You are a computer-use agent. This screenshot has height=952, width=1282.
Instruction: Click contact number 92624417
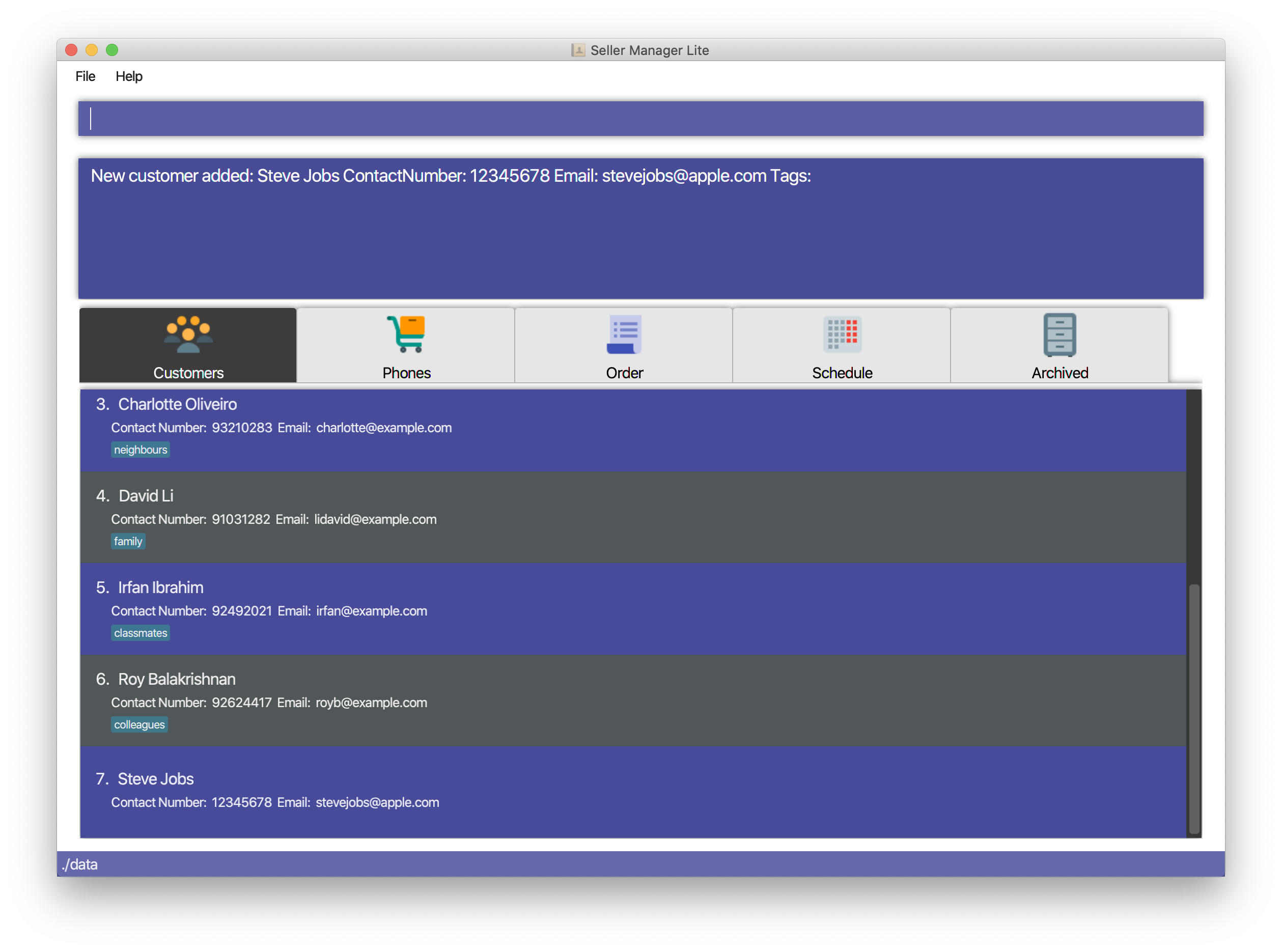click(x=241, y=703)
